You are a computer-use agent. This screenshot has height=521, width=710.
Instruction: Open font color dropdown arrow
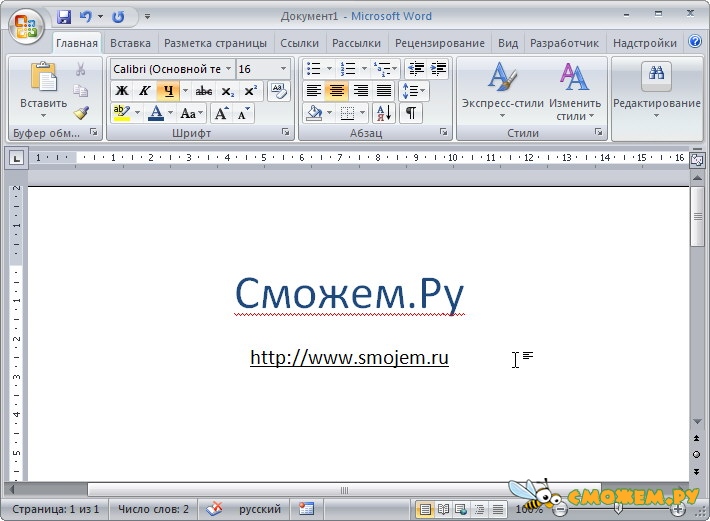(x=170, y=113)
